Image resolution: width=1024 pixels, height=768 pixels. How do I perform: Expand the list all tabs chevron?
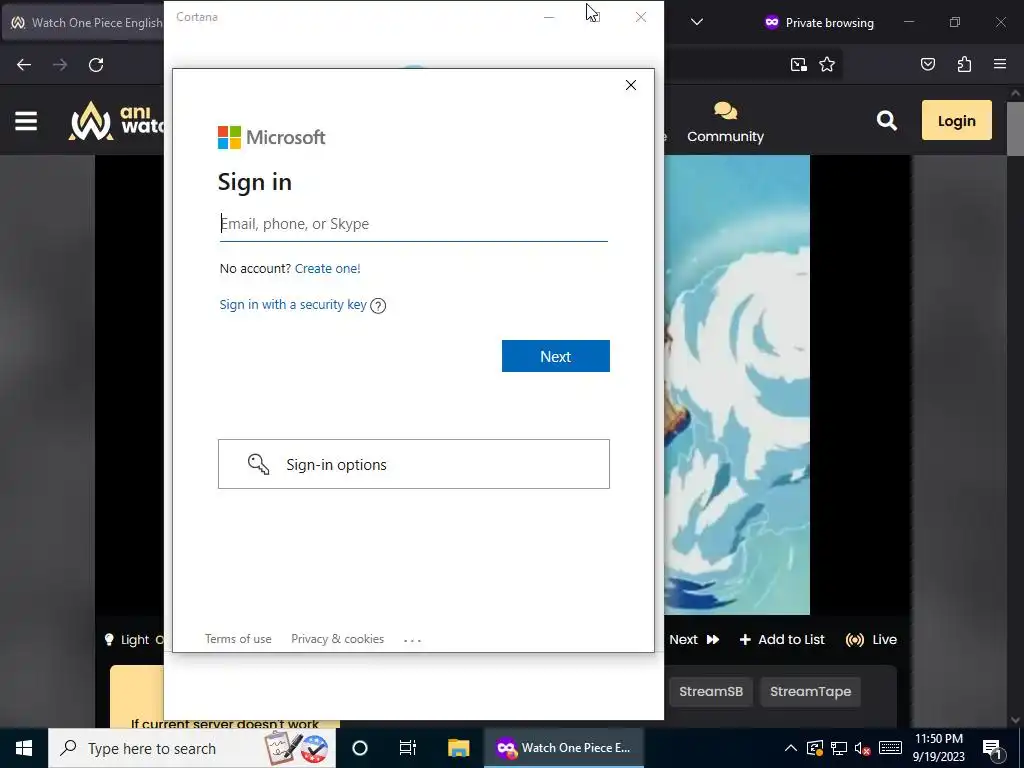(x=697, y=22)
